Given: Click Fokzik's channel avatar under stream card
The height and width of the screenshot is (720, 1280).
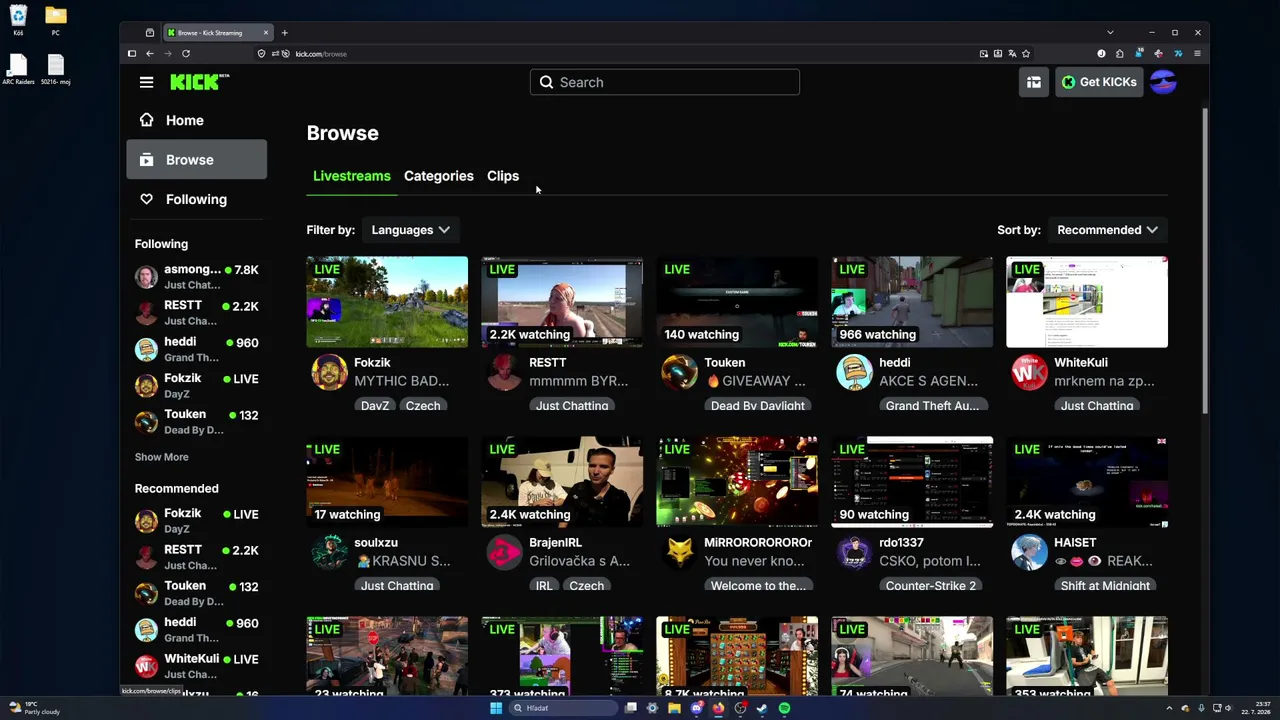Looking at the screenshot, I should pos(329,372).
